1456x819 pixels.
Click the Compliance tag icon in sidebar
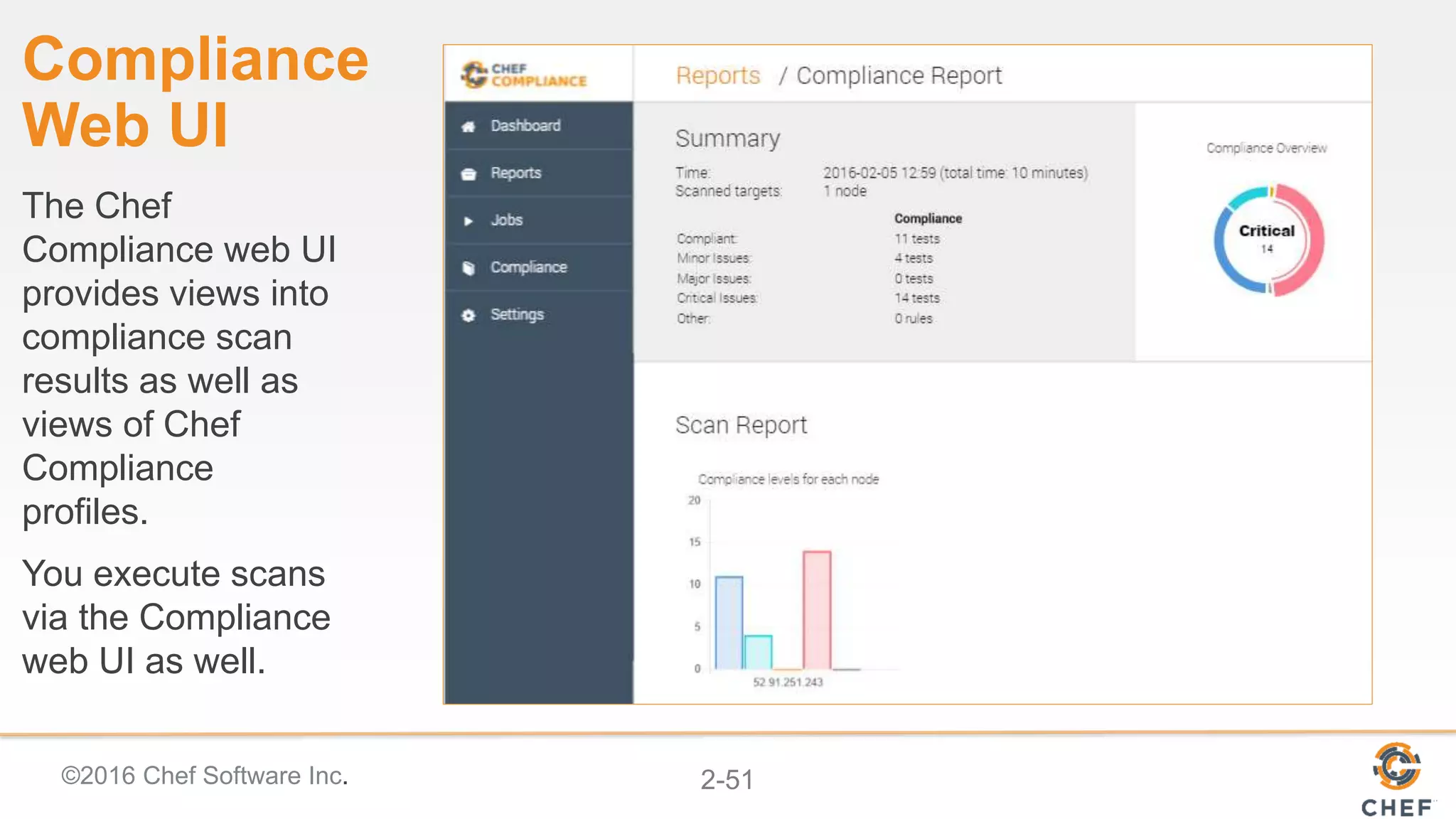point(468,268)
